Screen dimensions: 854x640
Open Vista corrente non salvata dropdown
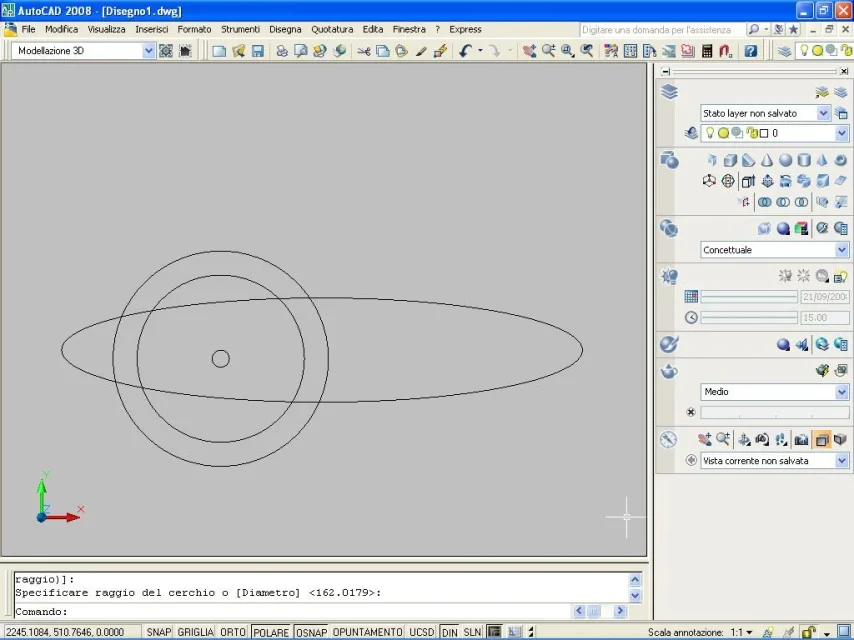[x=841, y=461]
